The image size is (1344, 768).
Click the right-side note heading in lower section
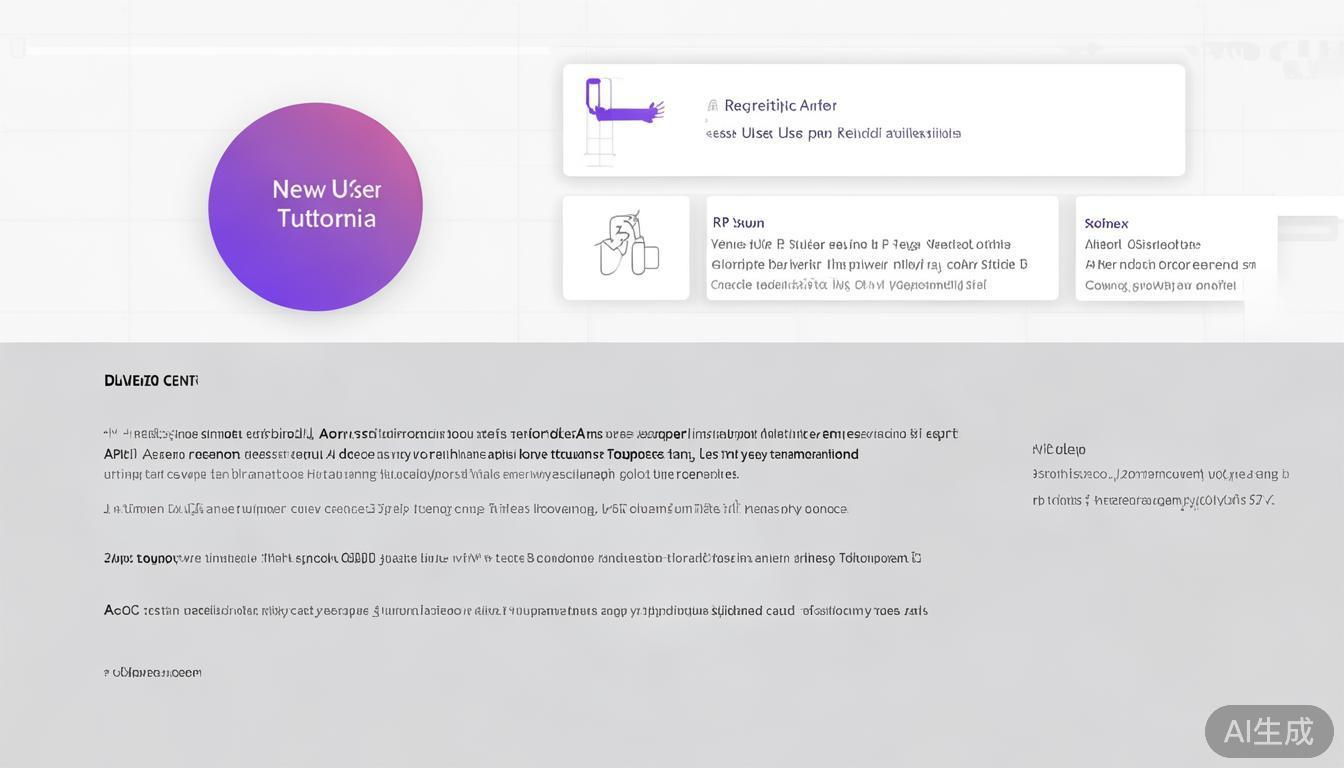1059,450
